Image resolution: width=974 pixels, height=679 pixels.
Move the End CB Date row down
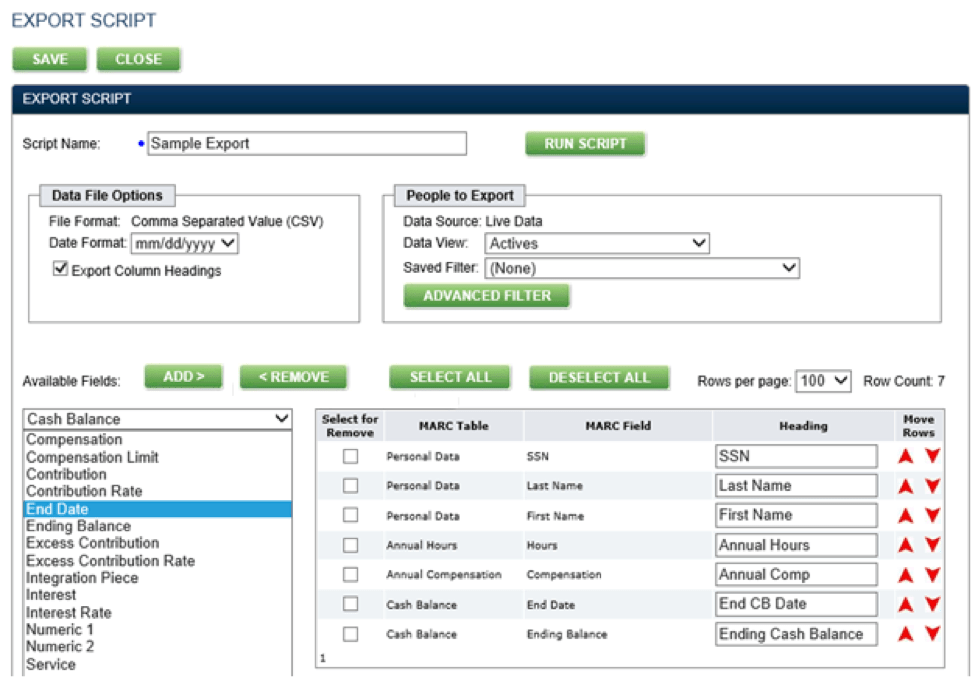coord(932,603)
